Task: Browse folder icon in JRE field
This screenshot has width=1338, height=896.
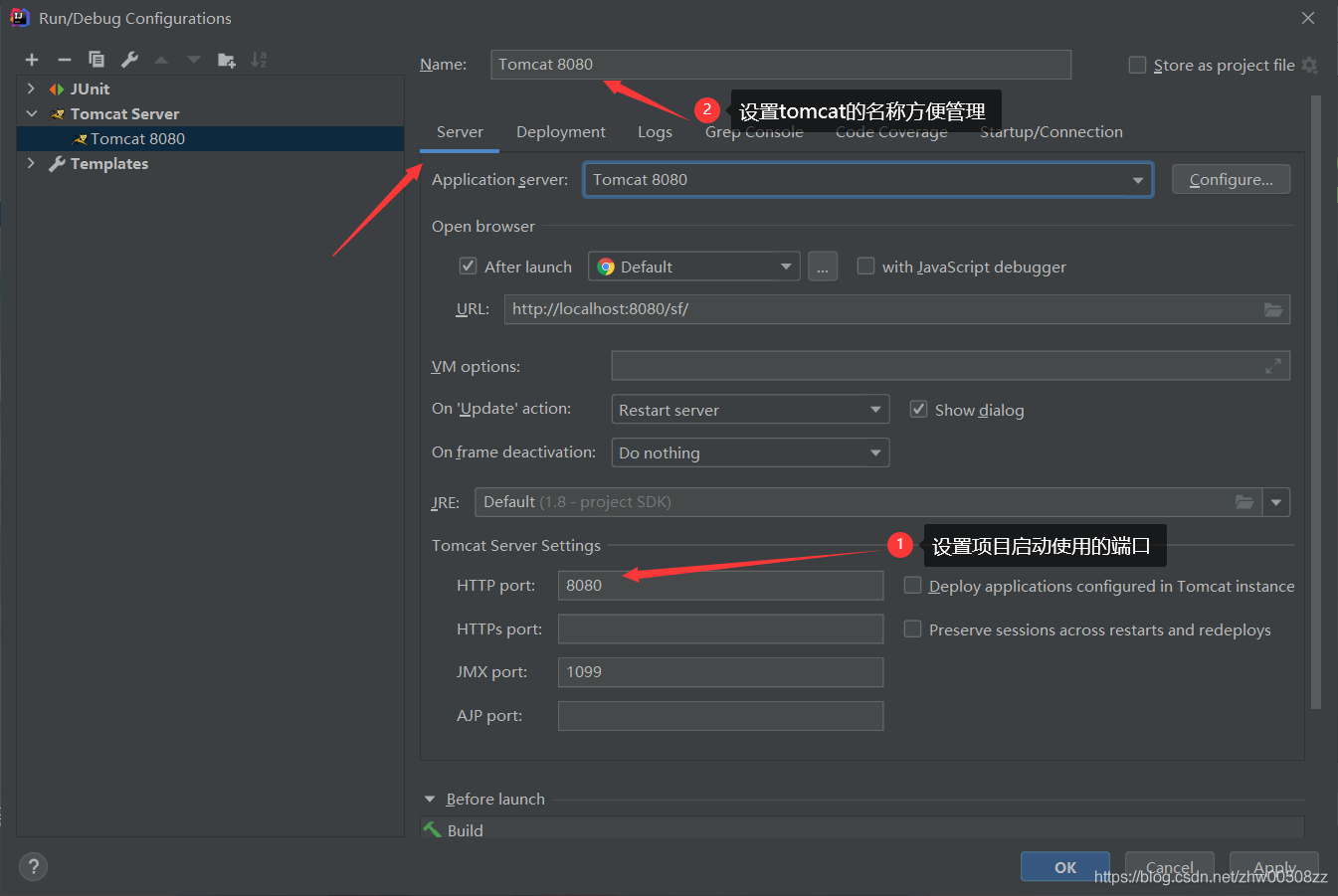Action: click(1244, 502)
